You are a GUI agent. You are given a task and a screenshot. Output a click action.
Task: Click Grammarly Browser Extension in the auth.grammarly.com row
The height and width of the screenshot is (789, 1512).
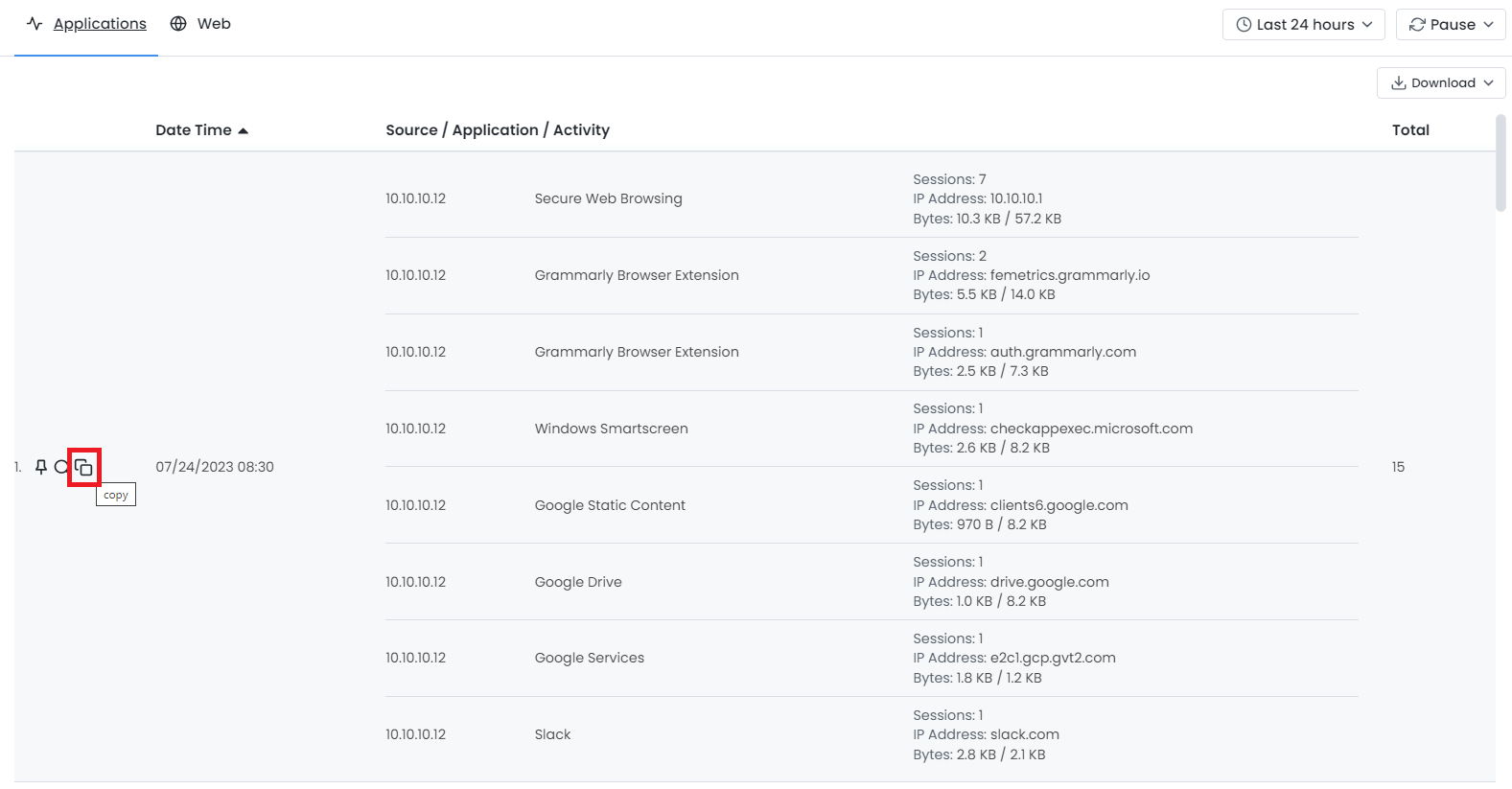pos(637,352)
